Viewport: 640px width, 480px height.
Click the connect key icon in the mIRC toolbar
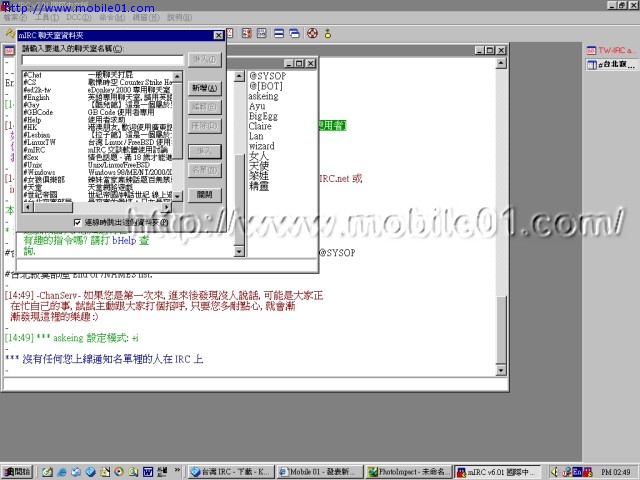pos(10,33)
